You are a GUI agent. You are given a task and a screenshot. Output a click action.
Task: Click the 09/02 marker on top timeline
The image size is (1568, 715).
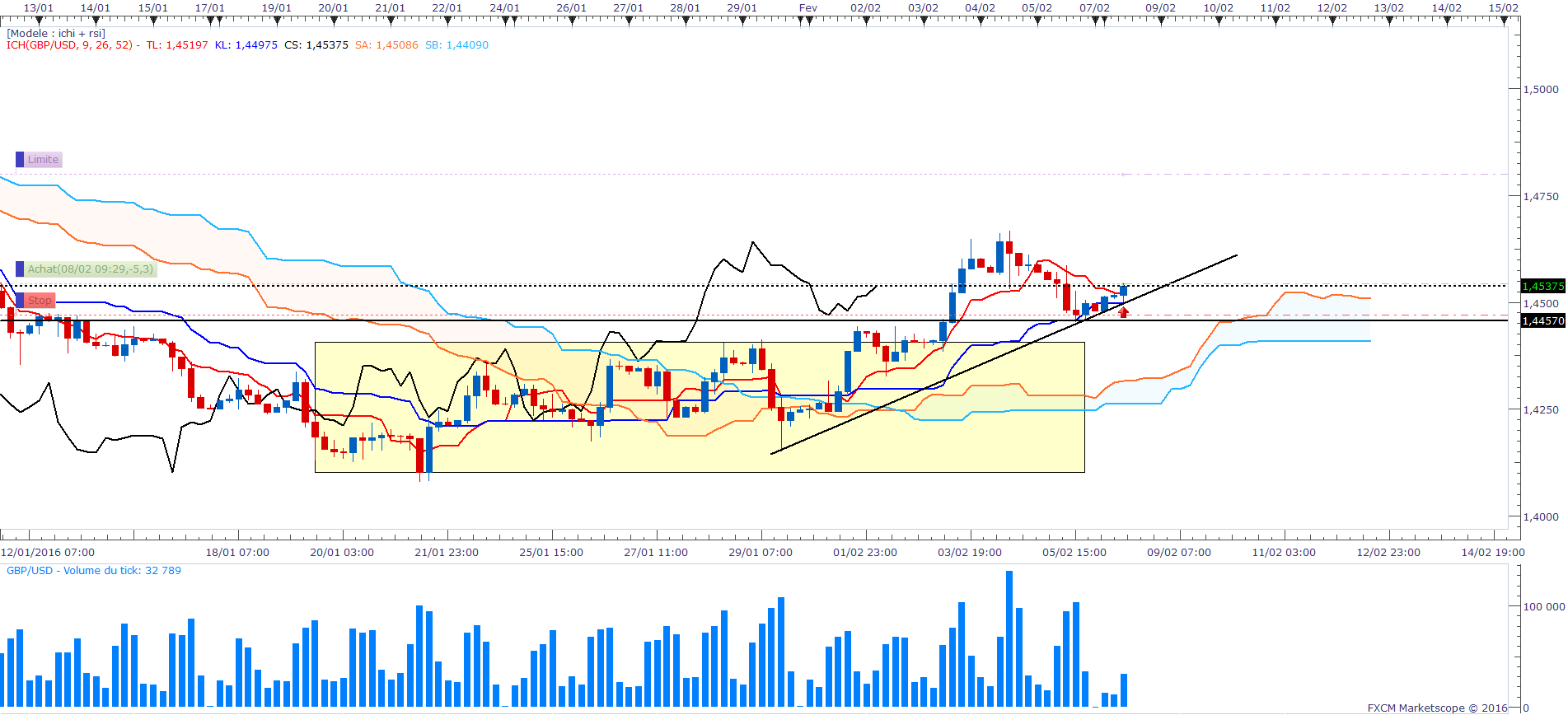(x=1160, y=8)
